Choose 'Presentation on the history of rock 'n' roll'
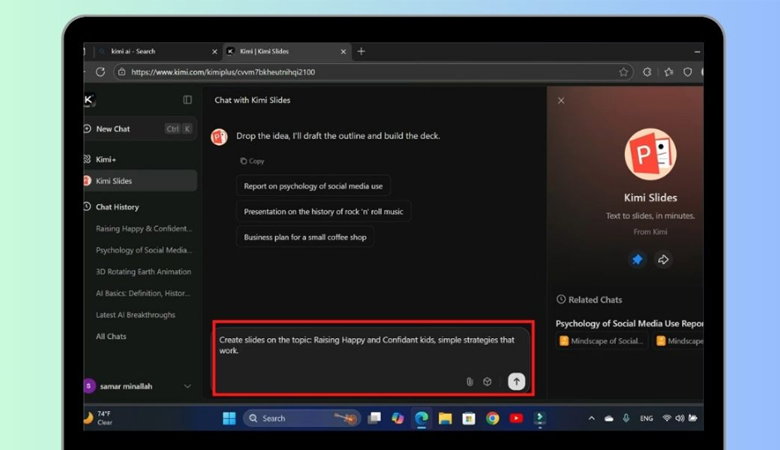This screenshot has height=450, width=780. click(323, 212)
